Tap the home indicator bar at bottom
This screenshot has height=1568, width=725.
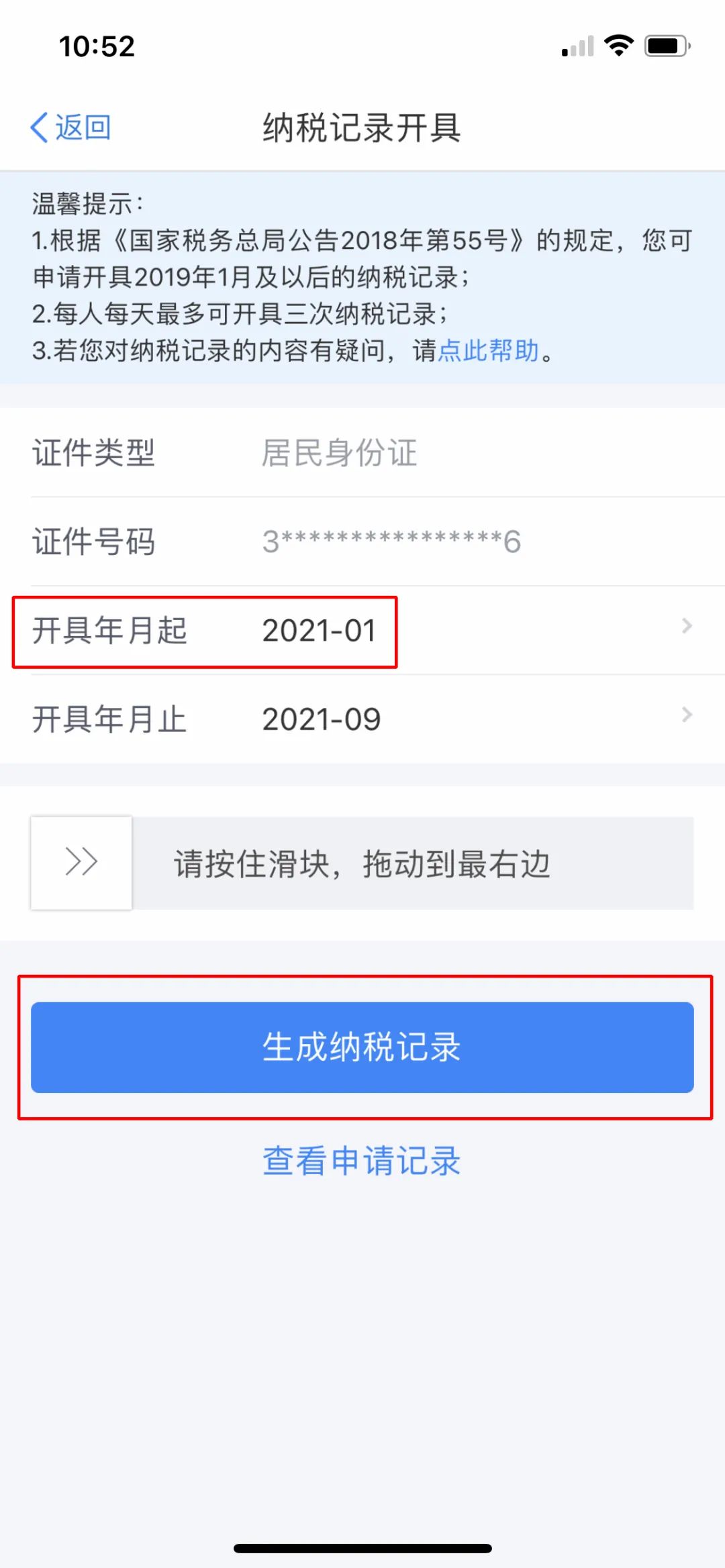tap(362, 1549)
